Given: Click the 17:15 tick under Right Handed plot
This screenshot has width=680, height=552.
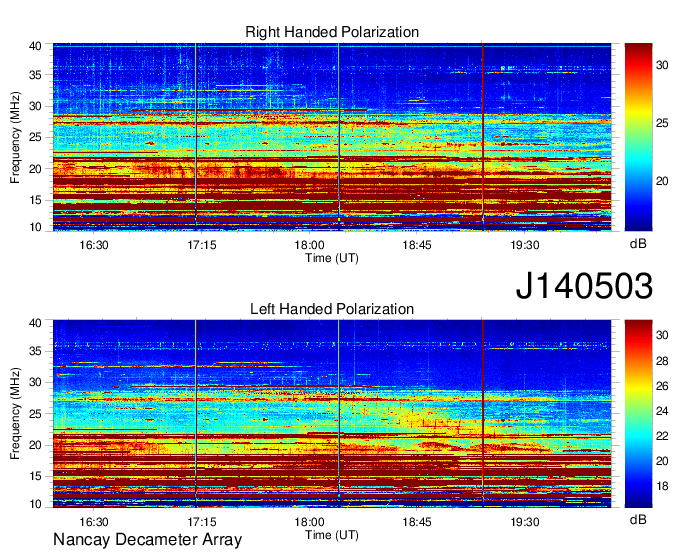Looking at the screenshot, I should click(202, 245).
